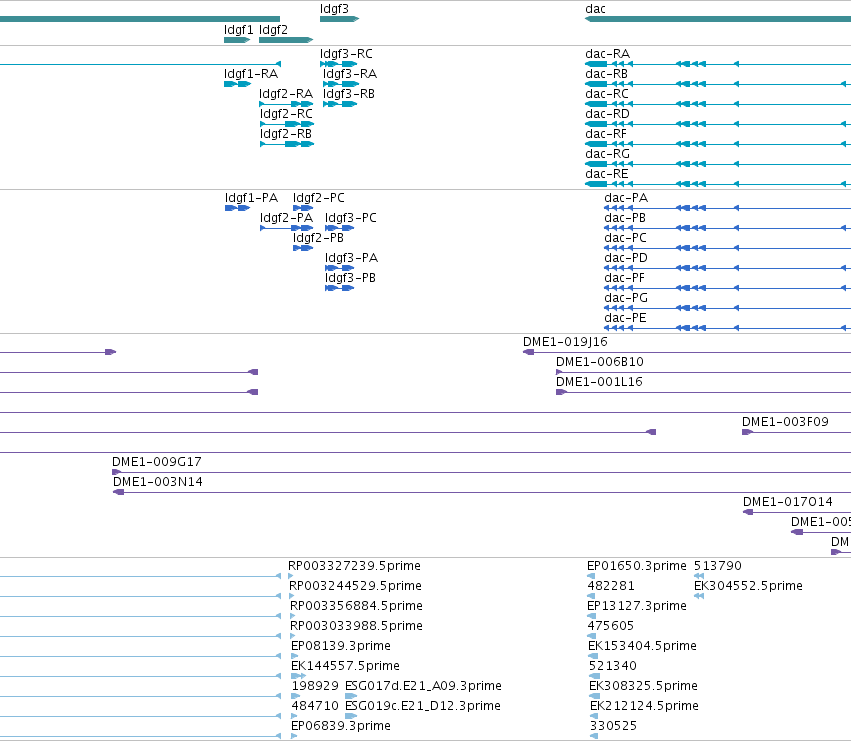This screenshot has width=851, height=741.
Task: Select the RP003327239.5prime feature
Action: click(291, 576)
